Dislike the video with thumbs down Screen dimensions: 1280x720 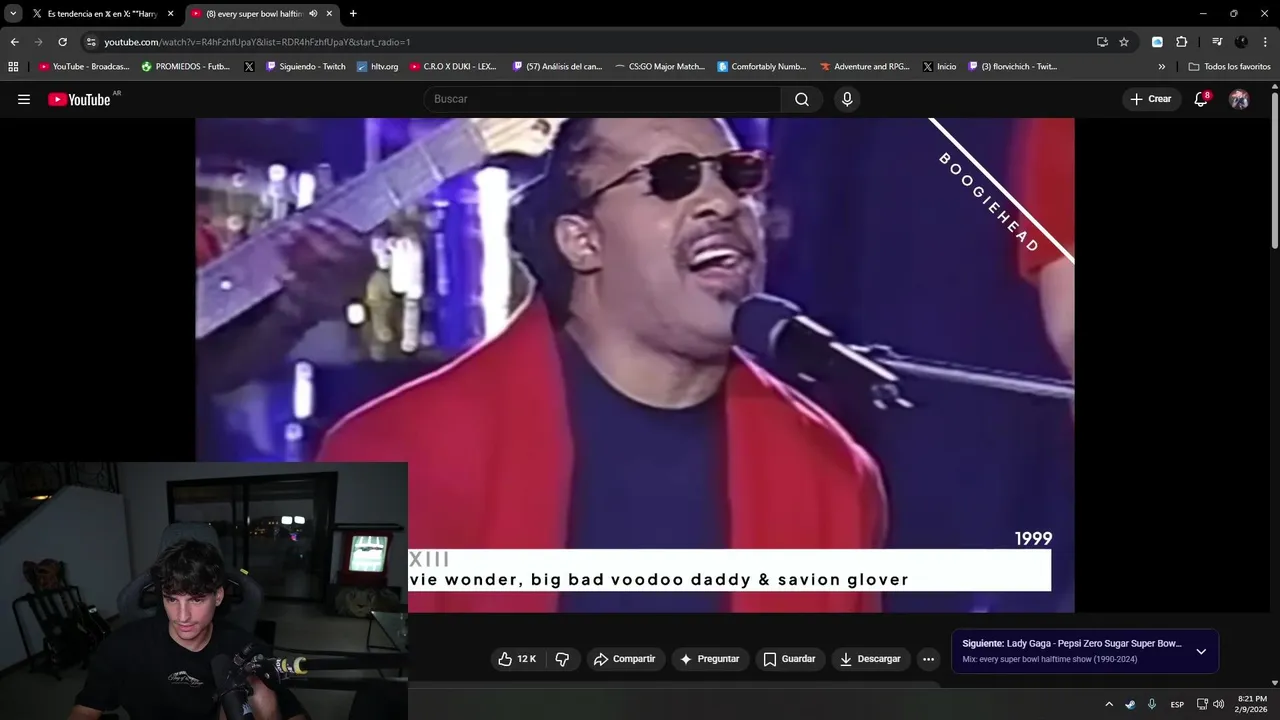pyautogui.click(x=562, y=659)
